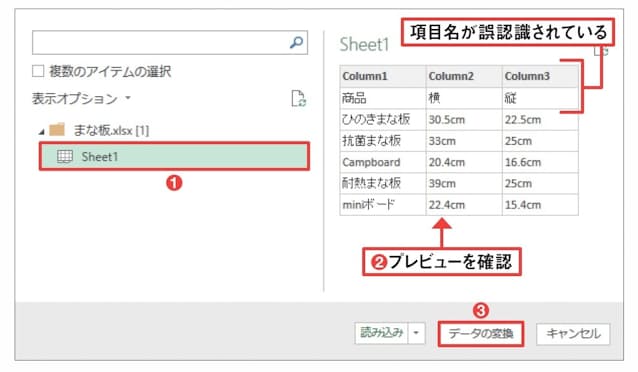Click the Column1 header in preview
638x372 pixels.
(383, 76)
